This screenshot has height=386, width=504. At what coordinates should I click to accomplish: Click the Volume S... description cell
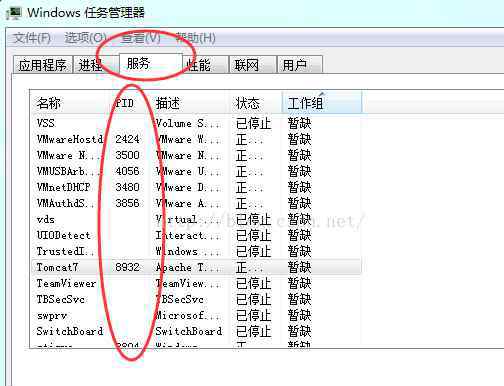[x=188, y=123]
